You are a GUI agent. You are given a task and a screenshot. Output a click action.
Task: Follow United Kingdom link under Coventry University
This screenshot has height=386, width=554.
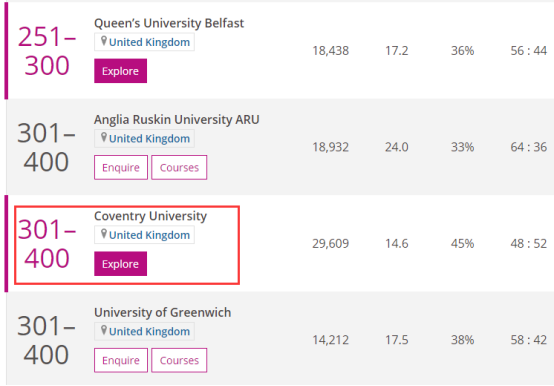(x=149, y=235)
